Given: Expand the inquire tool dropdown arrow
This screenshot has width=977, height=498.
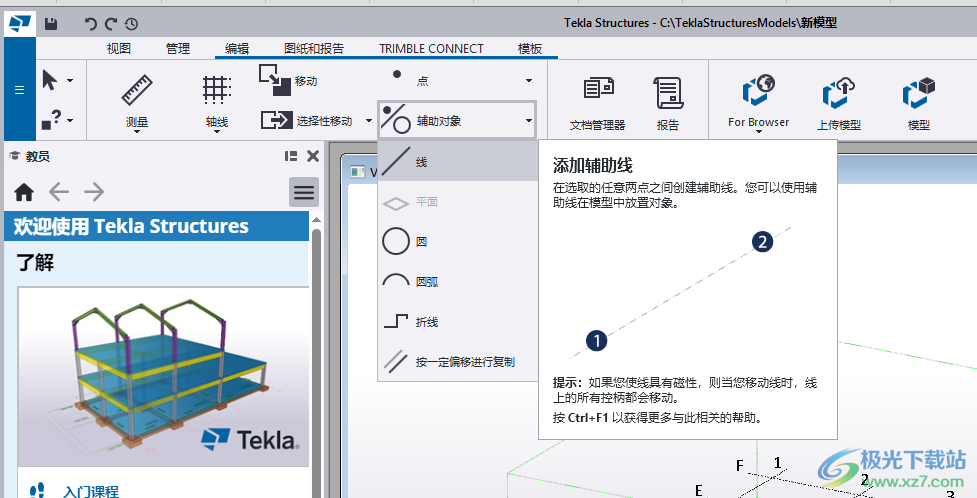Looking at the screenshot, I should 70,120.
